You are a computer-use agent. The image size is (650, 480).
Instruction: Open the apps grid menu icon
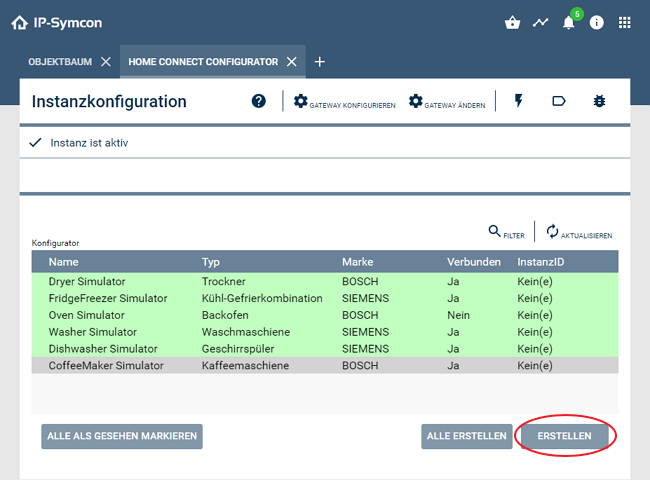(x=625, y=22)
